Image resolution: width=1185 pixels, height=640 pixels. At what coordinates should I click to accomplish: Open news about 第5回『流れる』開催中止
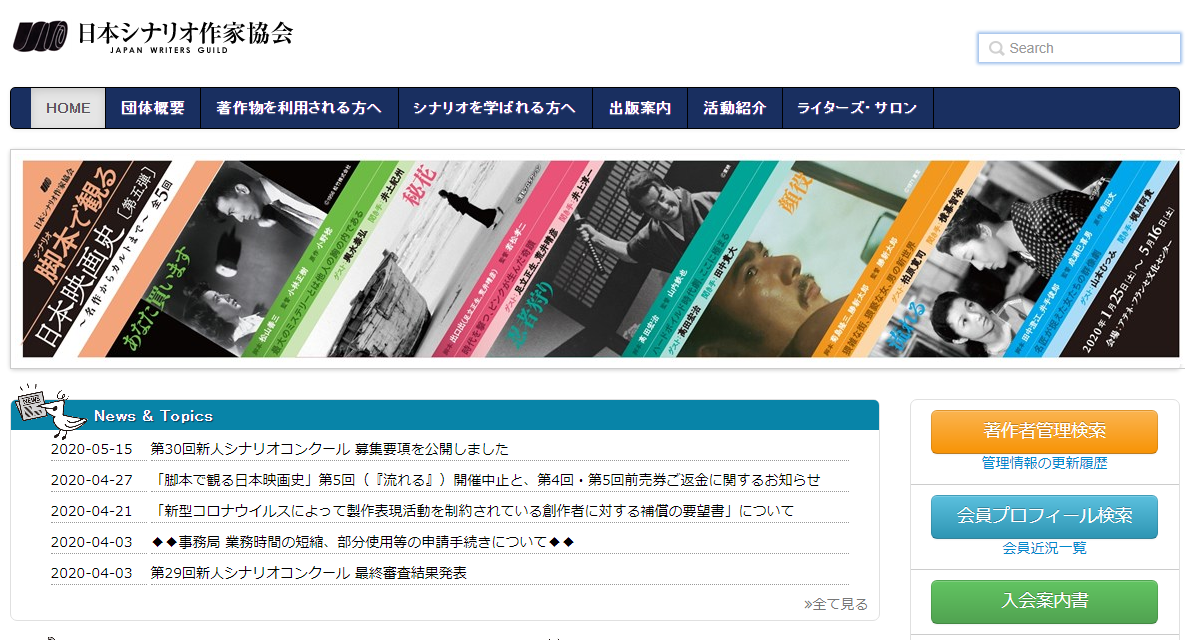(486, 480)
